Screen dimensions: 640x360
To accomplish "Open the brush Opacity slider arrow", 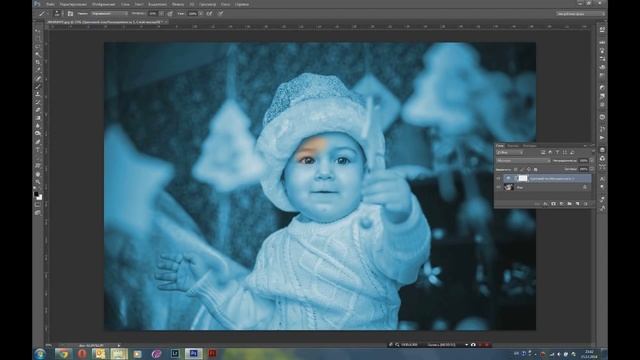I will tap(161, 13).
